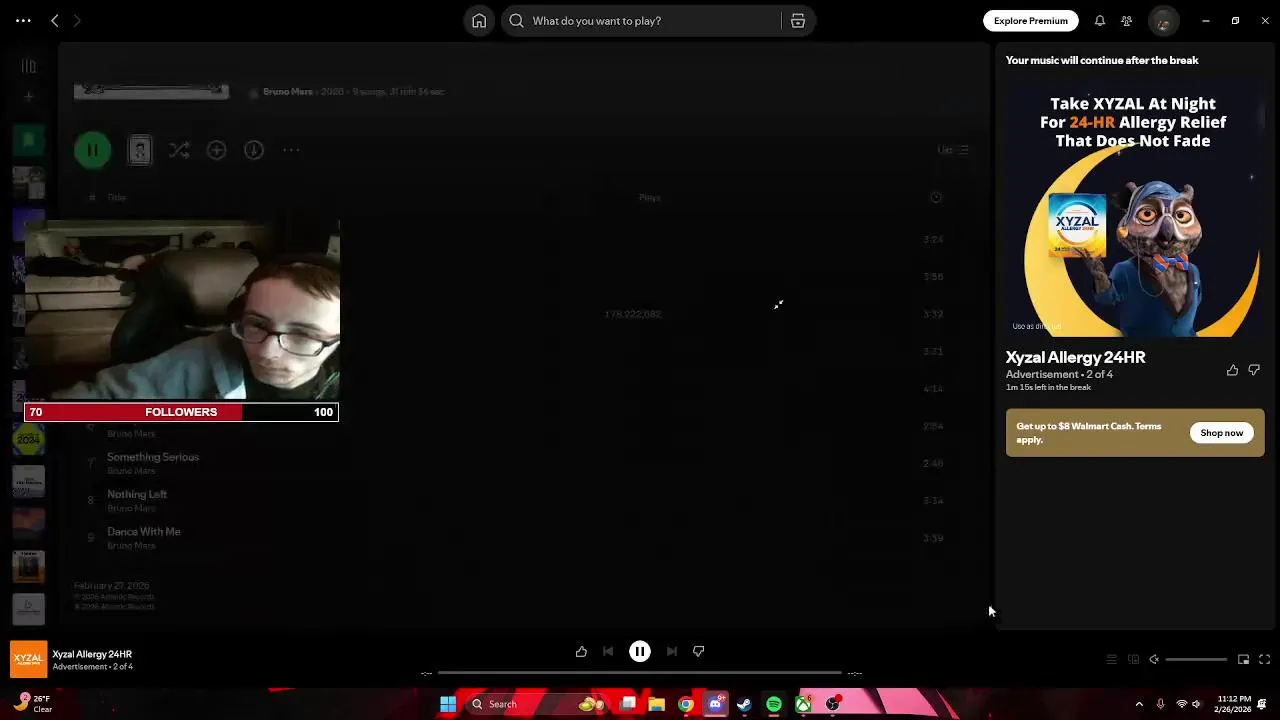Skip to next track
The width and height of the screenshot is (1280, 720).
pos(671,652)
